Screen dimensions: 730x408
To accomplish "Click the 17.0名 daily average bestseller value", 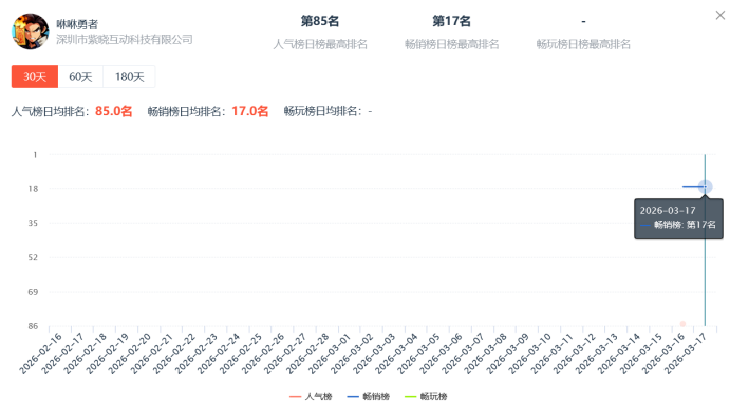I will [250, 111].
